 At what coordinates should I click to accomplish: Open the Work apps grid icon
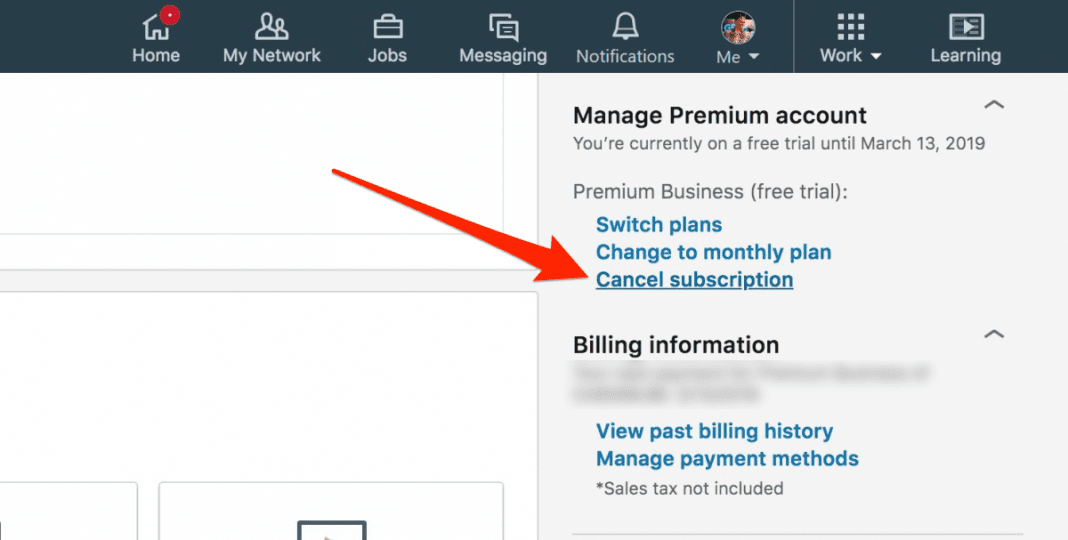(850, 26)
